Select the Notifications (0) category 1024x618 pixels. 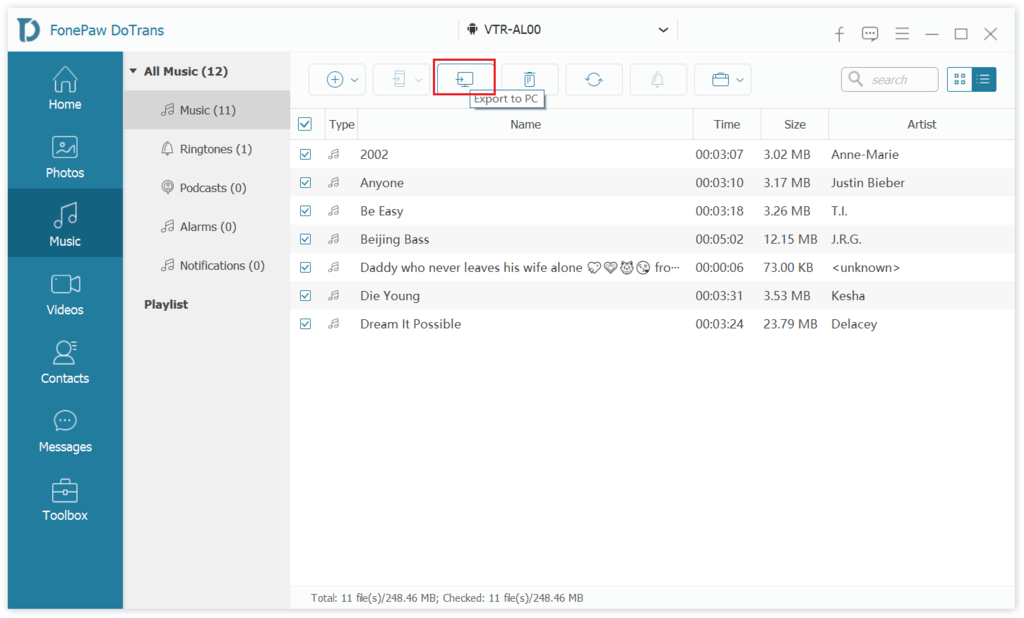pyautogui.click(x=207, y=265)
